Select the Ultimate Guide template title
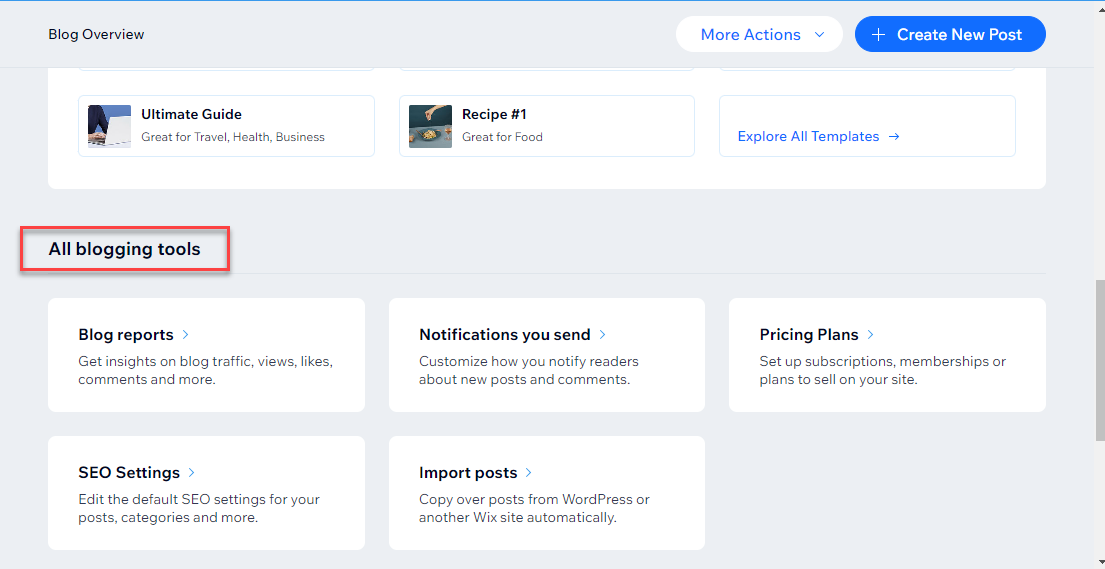Viewport: 1105px width, 569px height. coord(191,115)
